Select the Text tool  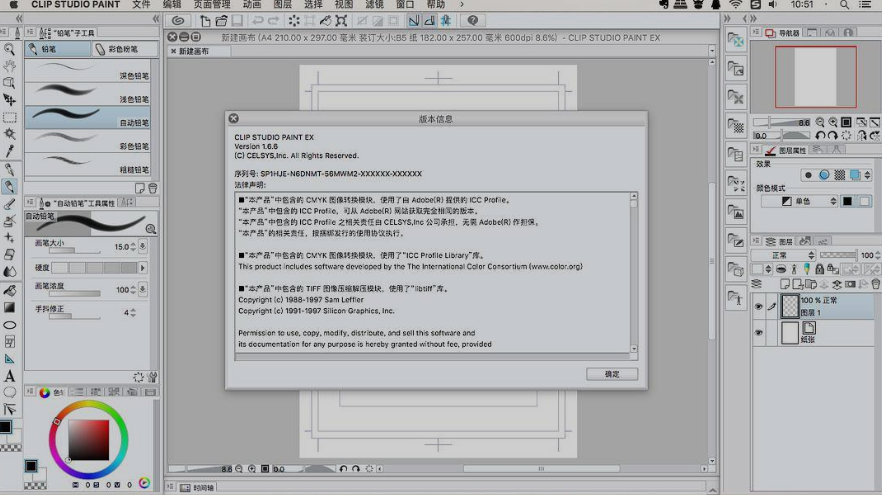(10, 376)
